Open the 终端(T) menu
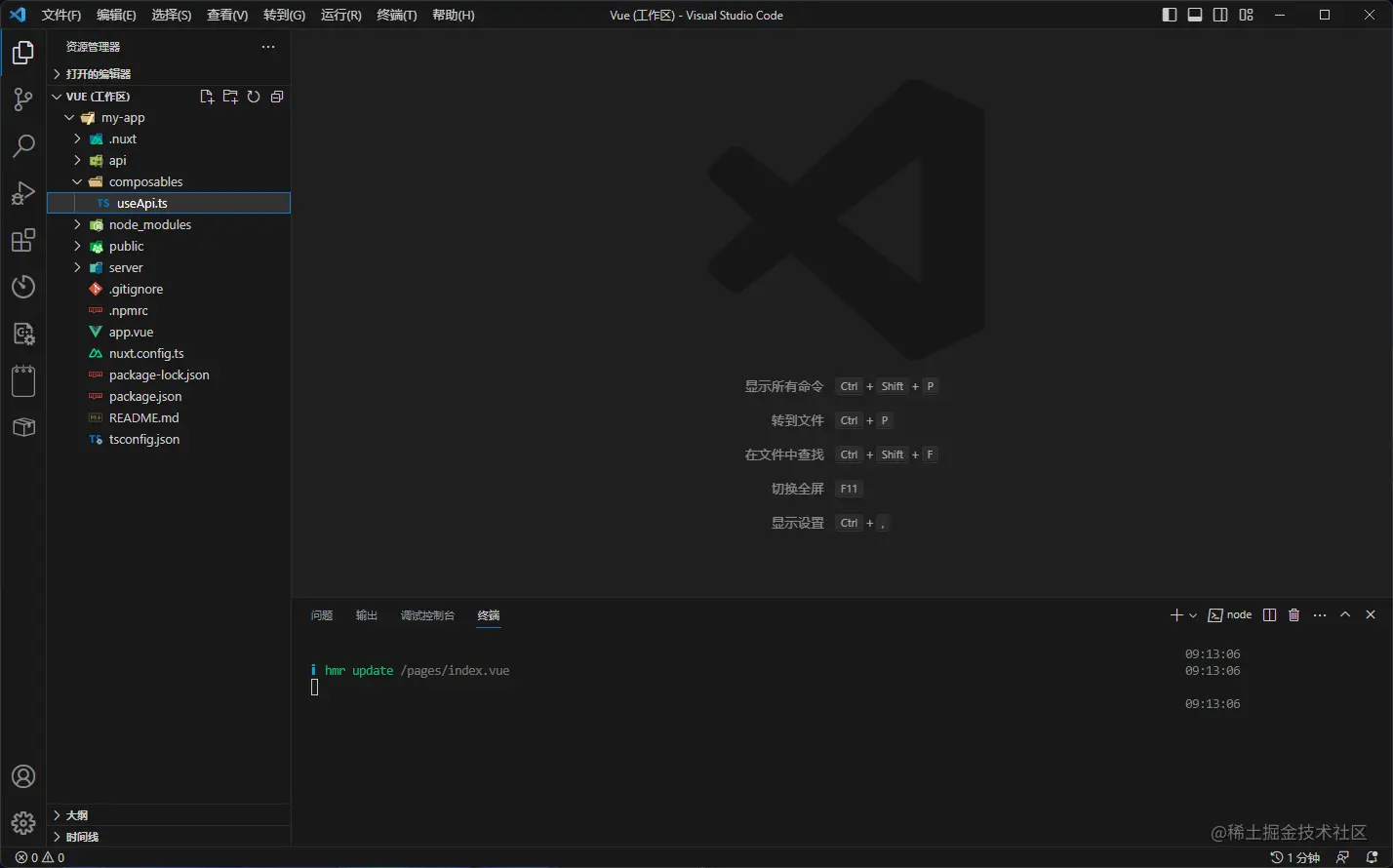The height and width of the screenshot is (868, 1393). pos(397,15)
